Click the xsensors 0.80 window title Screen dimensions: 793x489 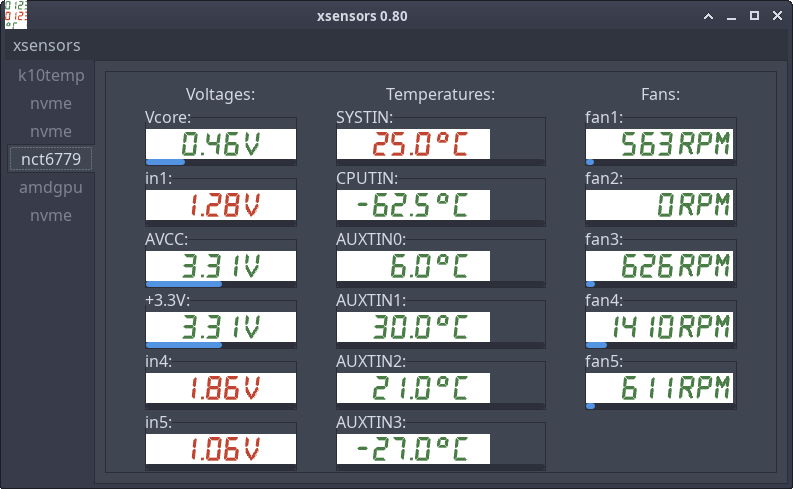(362, 16)
